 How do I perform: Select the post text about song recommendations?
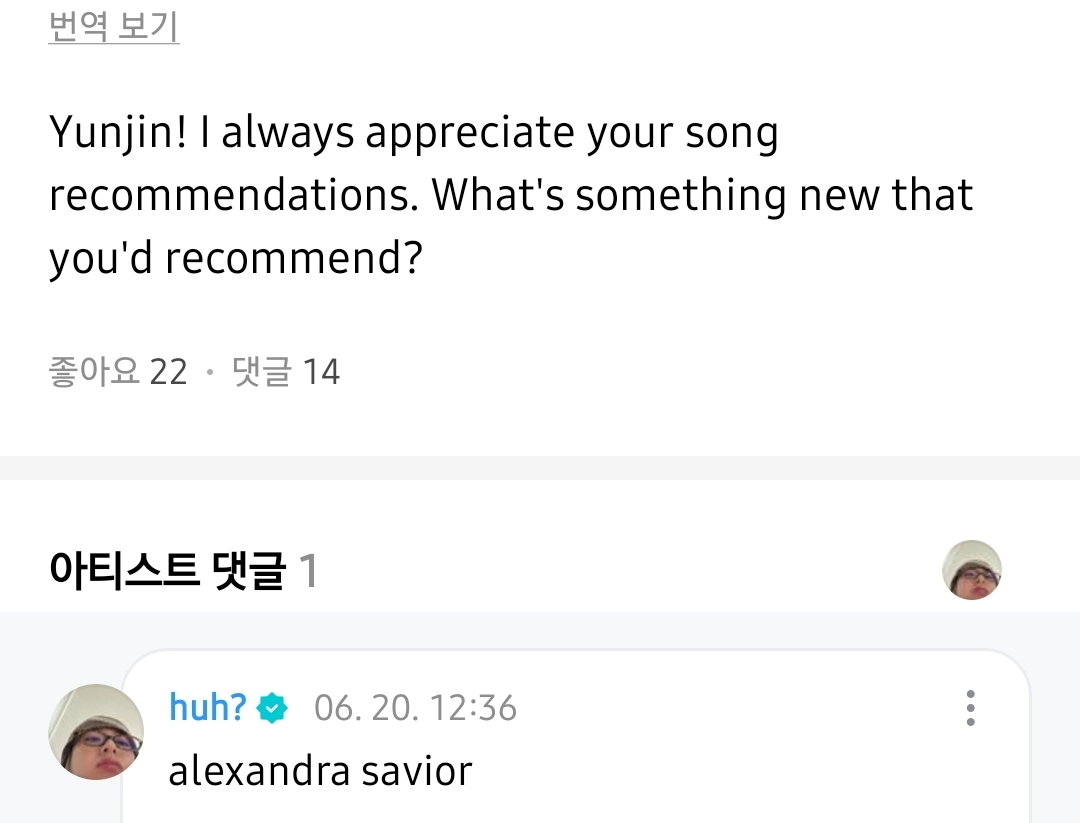[x=510, y=195]
